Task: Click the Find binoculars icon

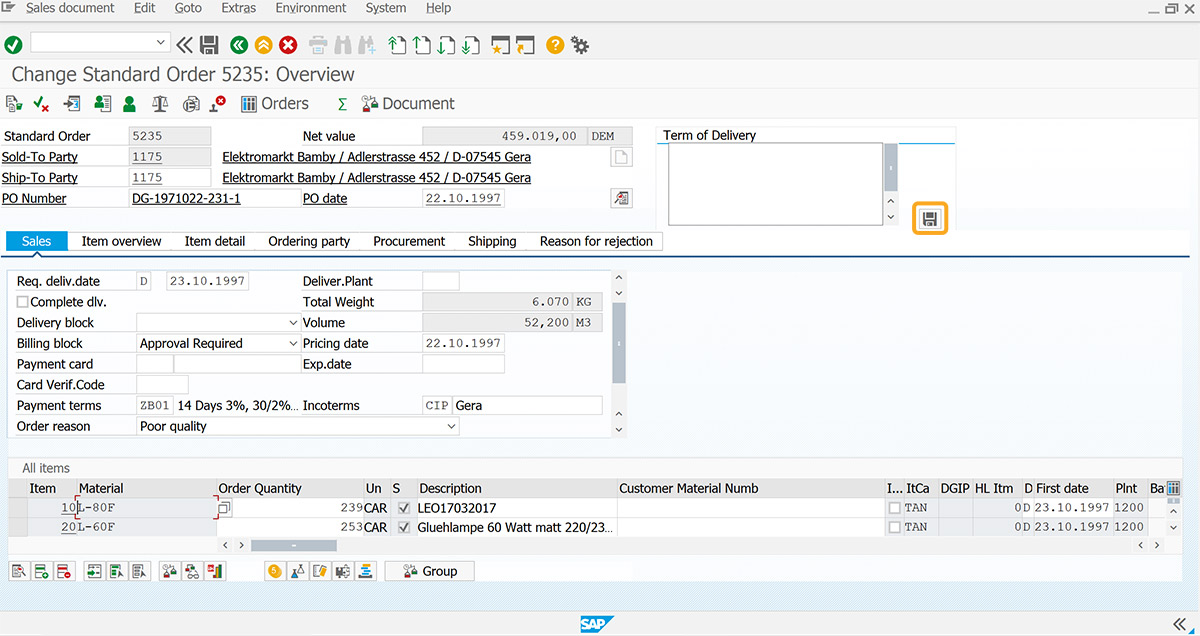Action: click(x=343, y=45)
